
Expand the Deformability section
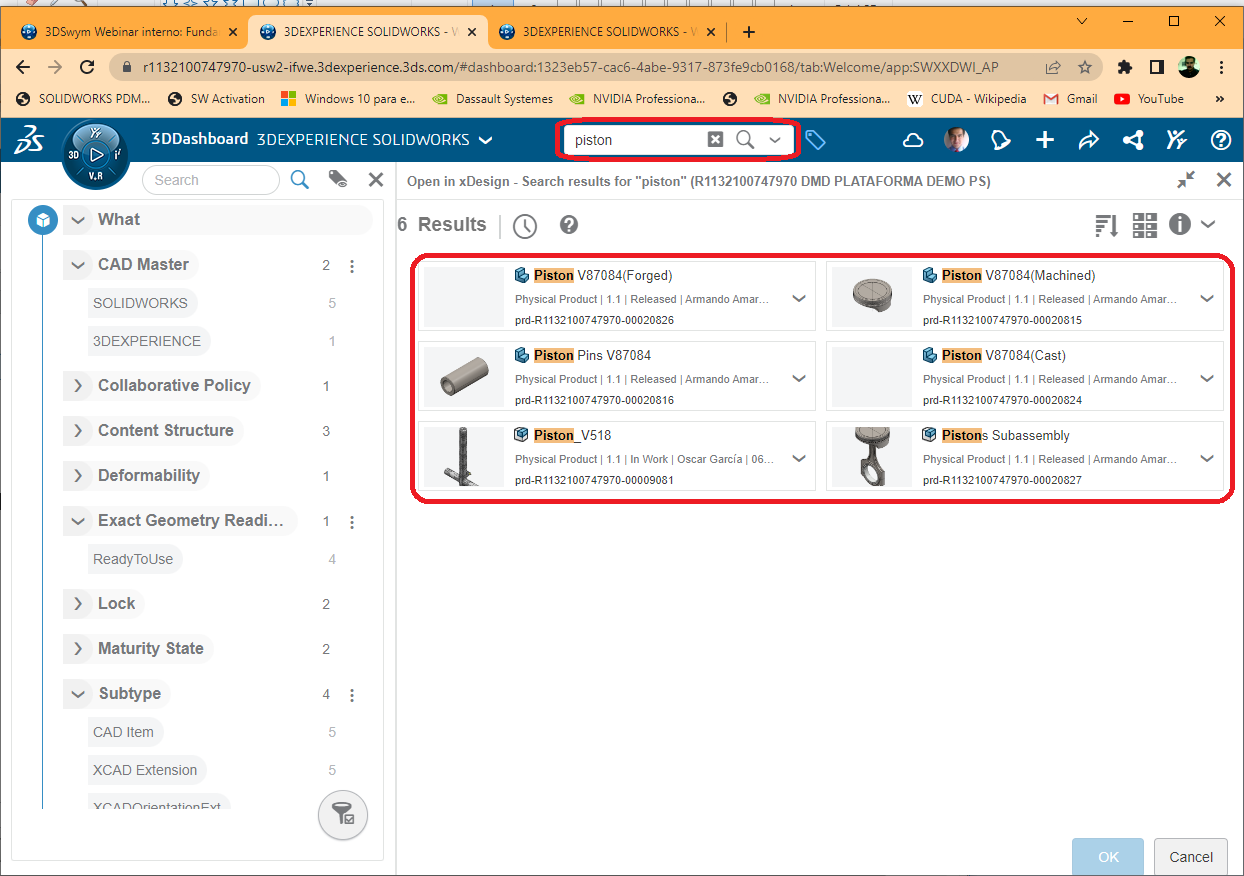[78, 476]
